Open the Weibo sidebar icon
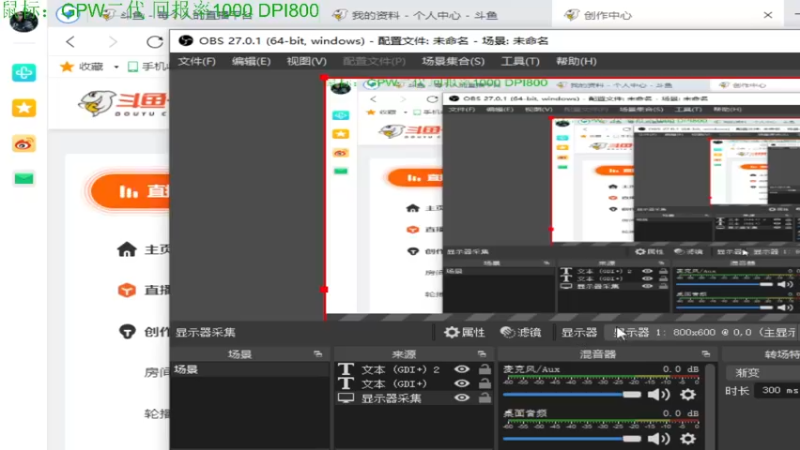Screen dimensions: 800x450 click(23, 144)
